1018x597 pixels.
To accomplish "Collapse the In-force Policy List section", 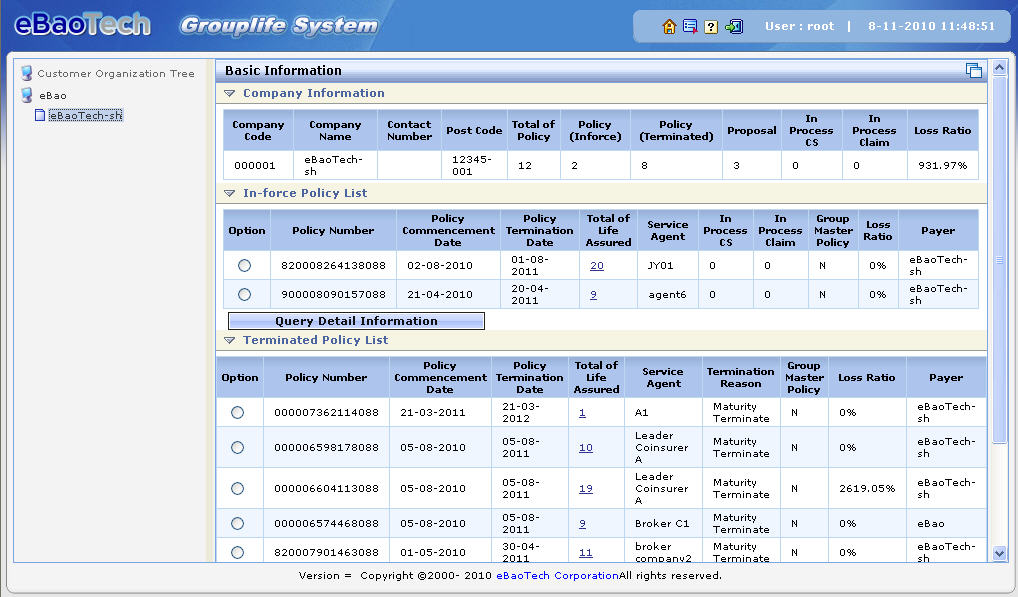I will 229,193.
